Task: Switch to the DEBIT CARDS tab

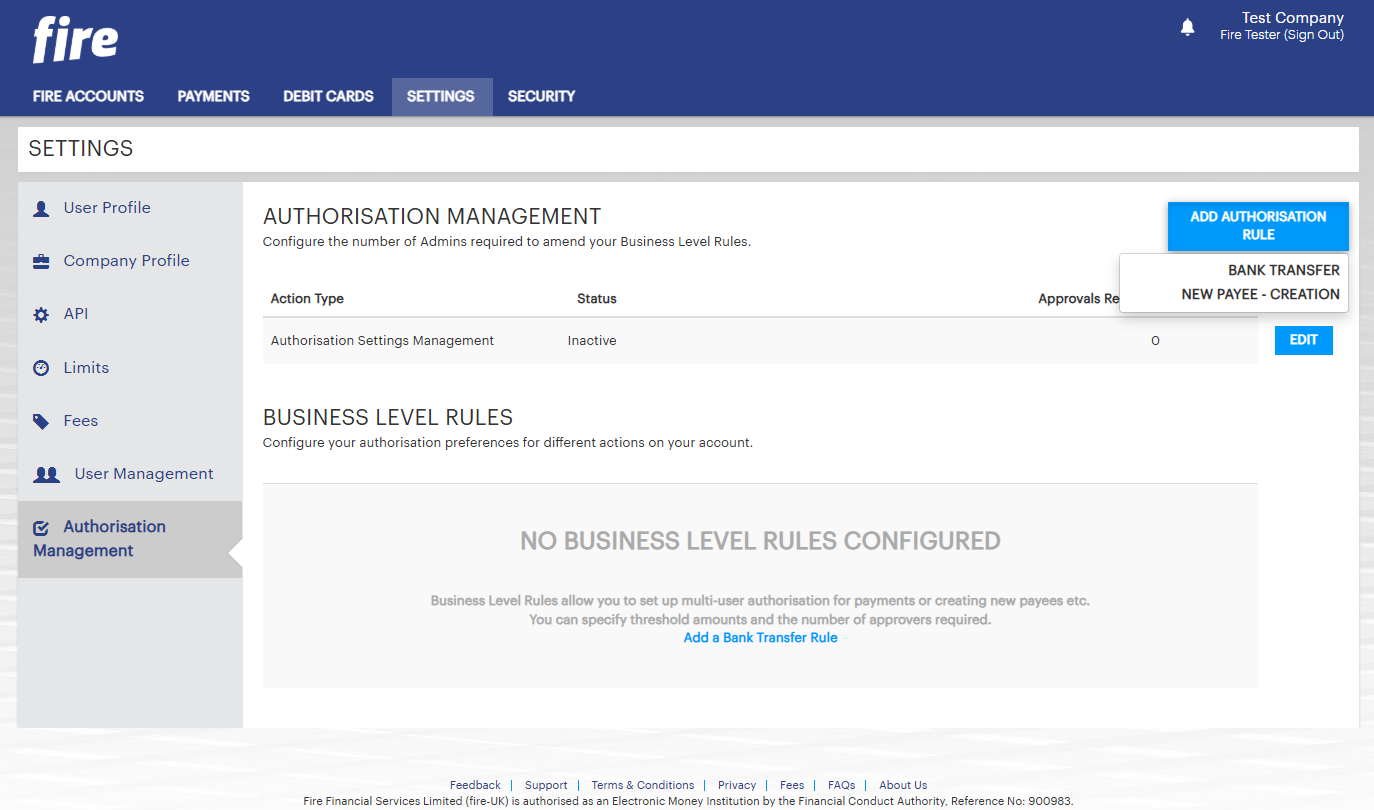Action: click(328, 96)
